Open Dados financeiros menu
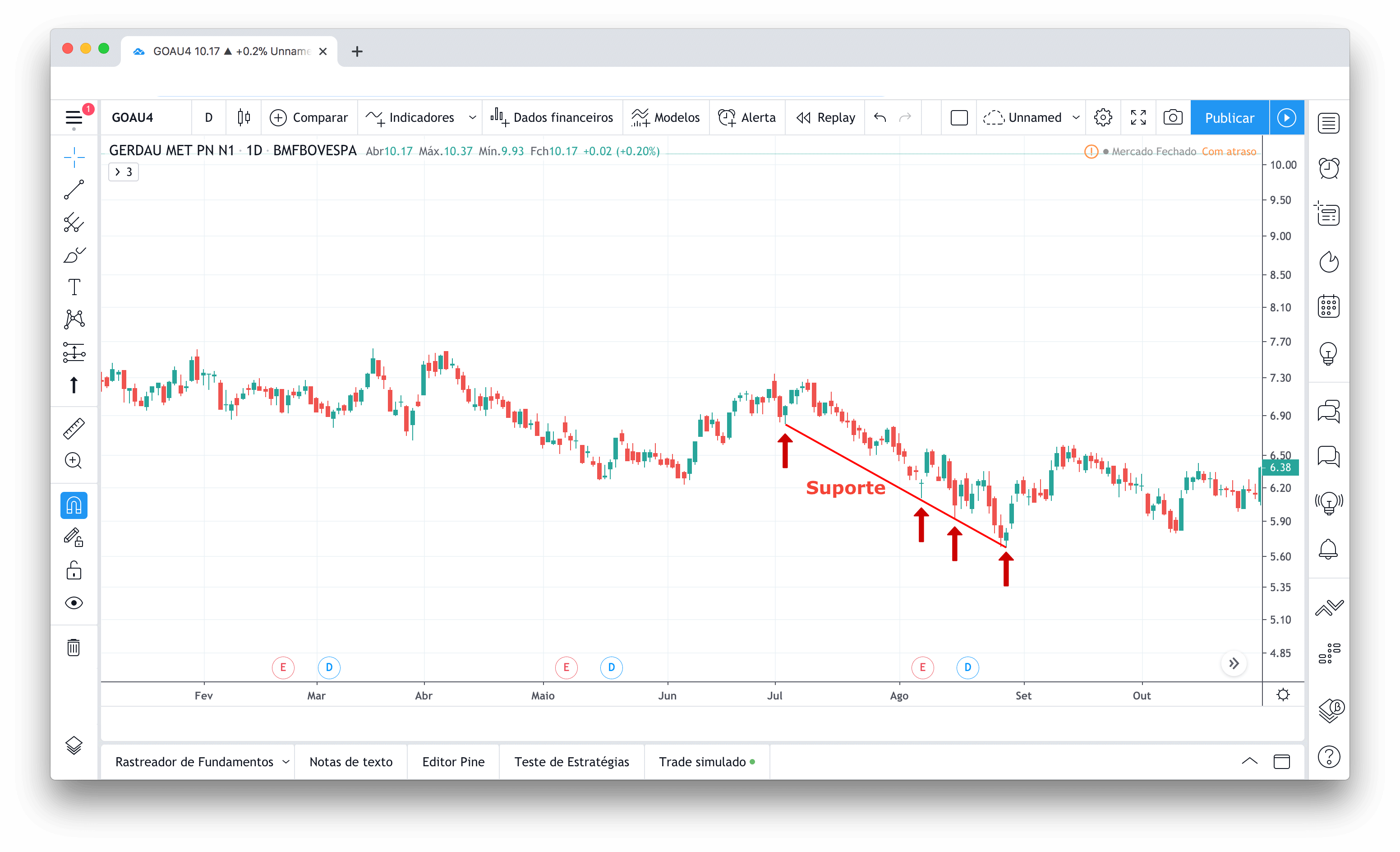The width and height of the screenshot is (1400, 852). pyautogui.click(x=552, y=118)
